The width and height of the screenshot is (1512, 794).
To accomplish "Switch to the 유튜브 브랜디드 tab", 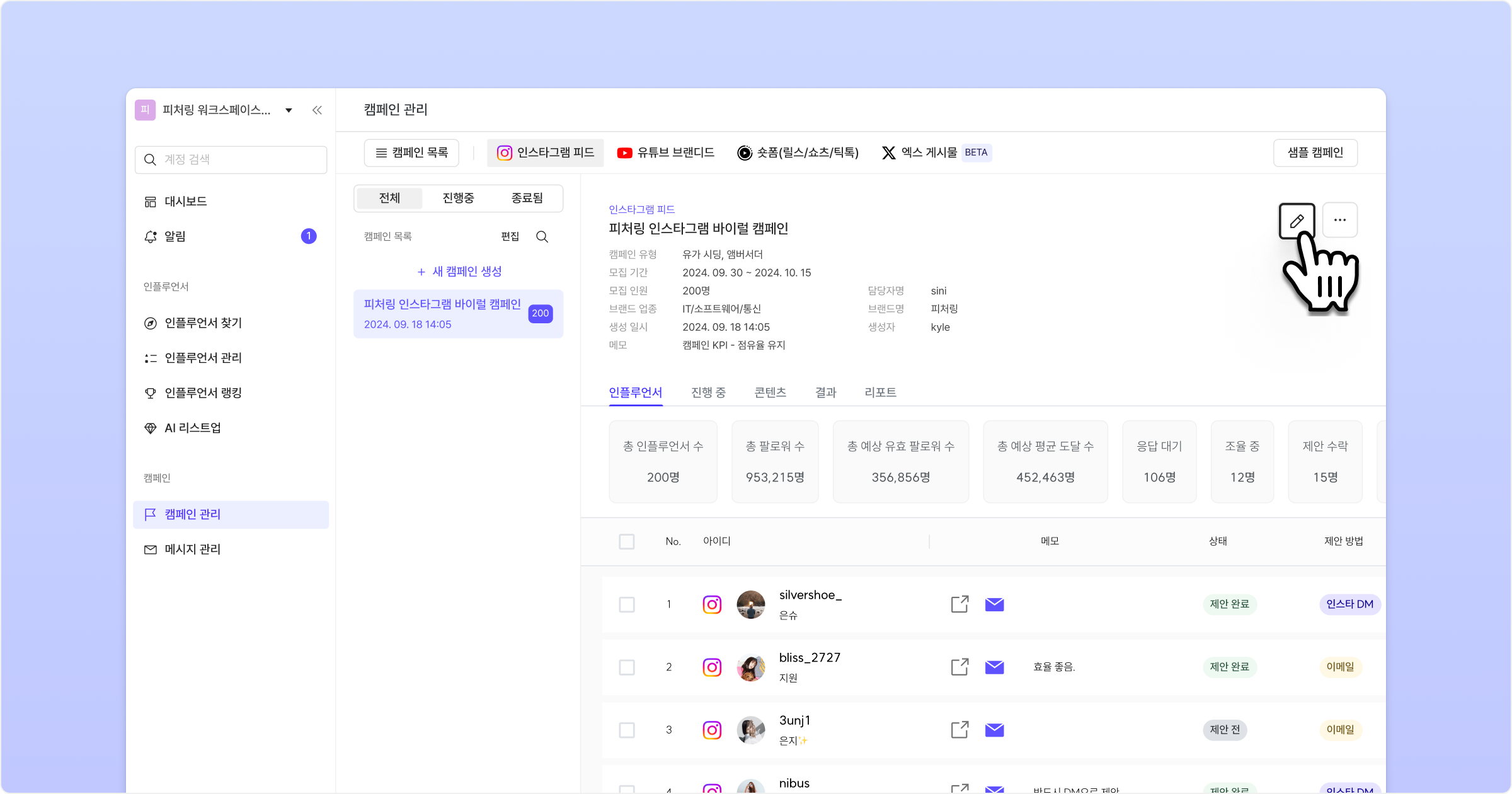I will 665,152.
